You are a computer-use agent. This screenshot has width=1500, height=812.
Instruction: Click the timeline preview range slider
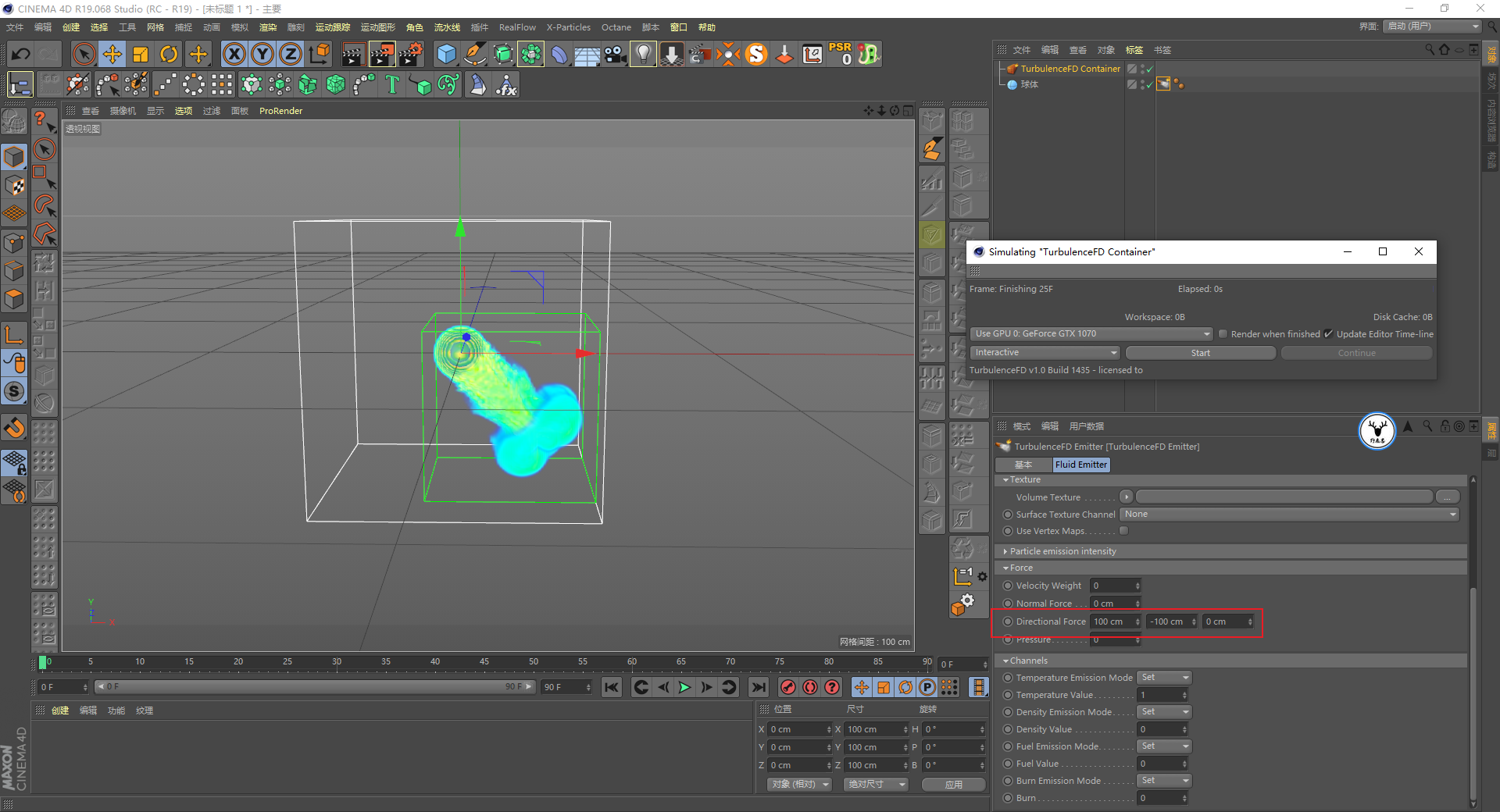[x=314, y=687]
